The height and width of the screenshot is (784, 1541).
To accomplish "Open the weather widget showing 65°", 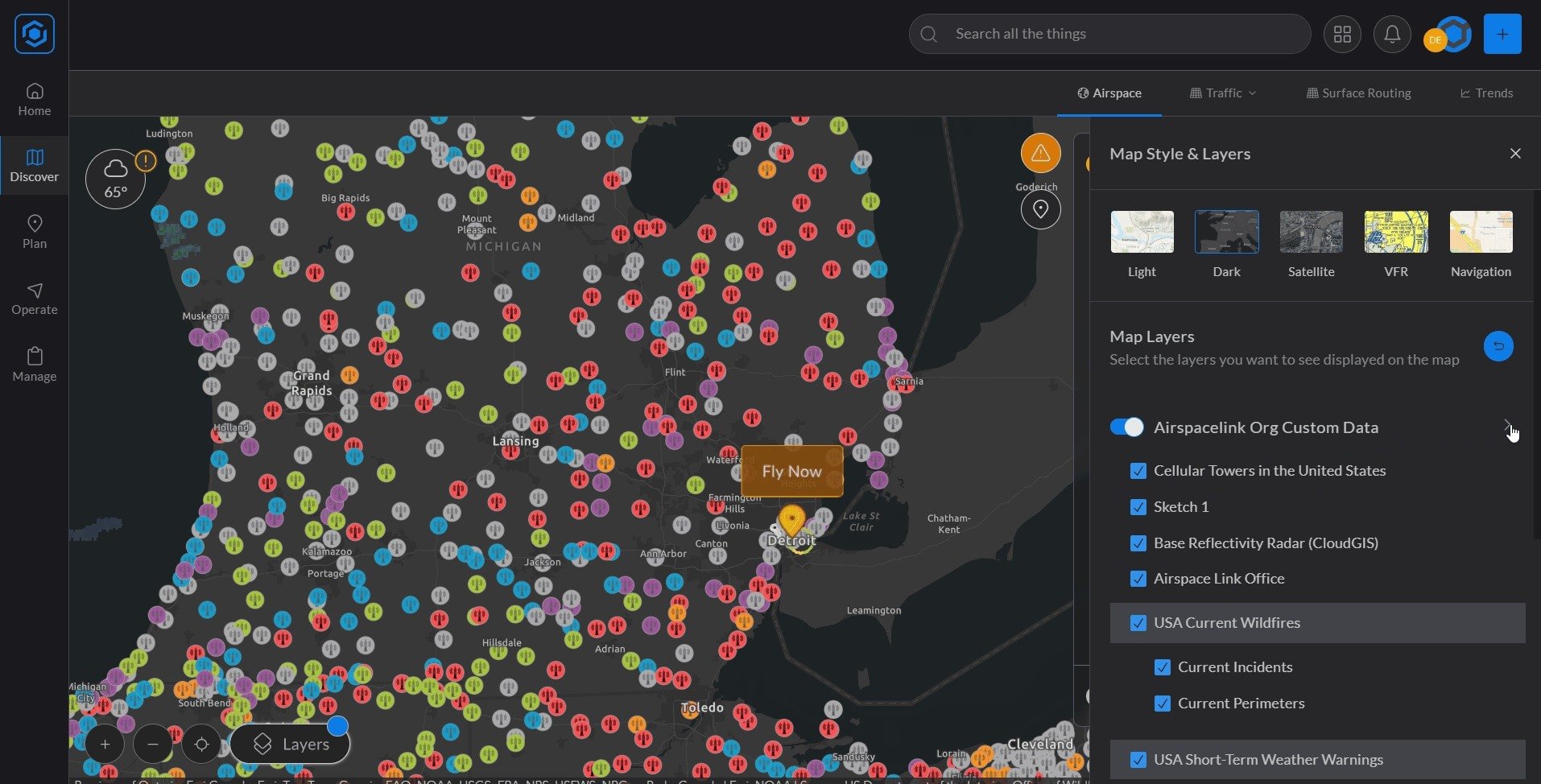I will pyautogui.click(x=116, y=179).
